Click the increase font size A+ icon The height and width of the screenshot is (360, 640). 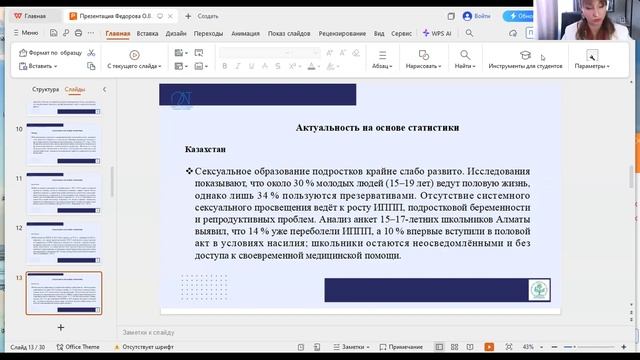(329, 53)
